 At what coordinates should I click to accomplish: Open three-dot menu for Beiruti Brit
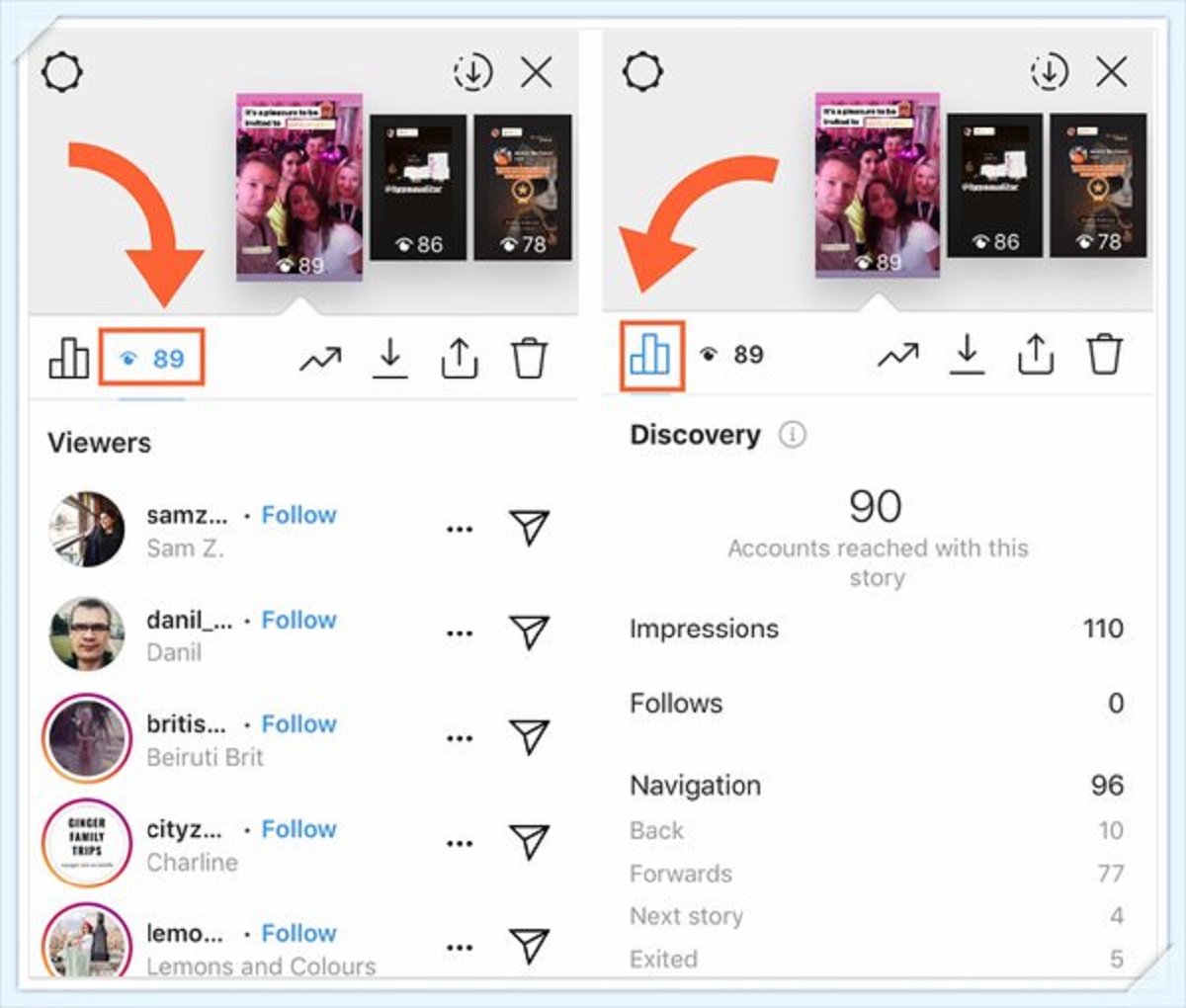pos(459,738)
